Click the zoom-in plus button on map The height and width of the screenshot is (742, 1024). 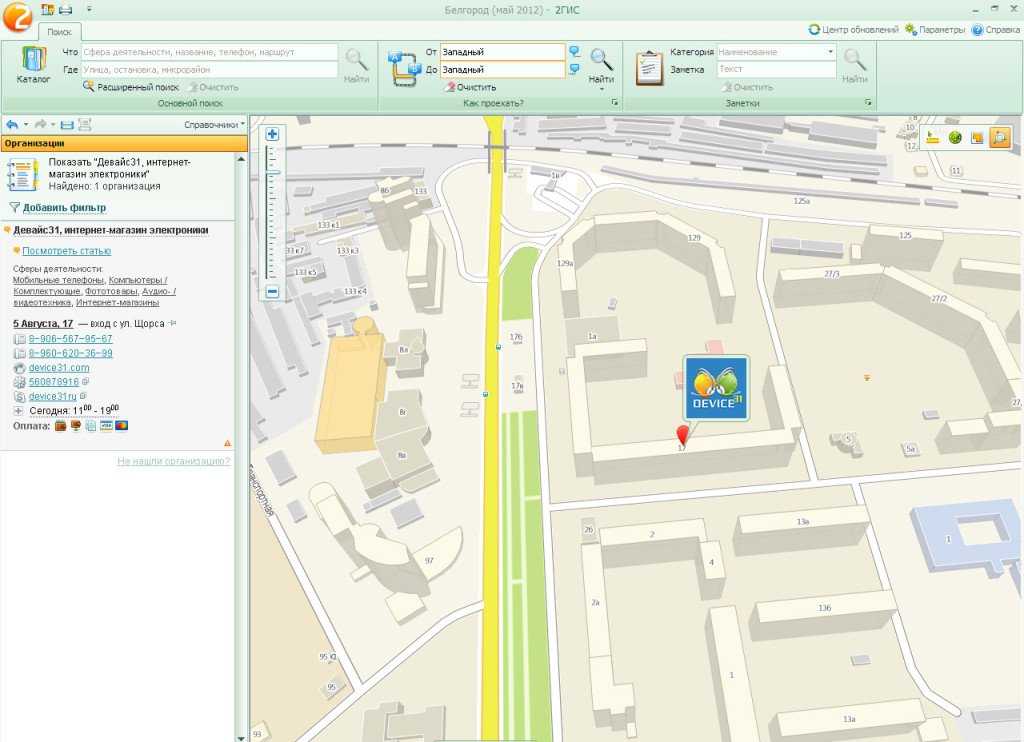272,134
